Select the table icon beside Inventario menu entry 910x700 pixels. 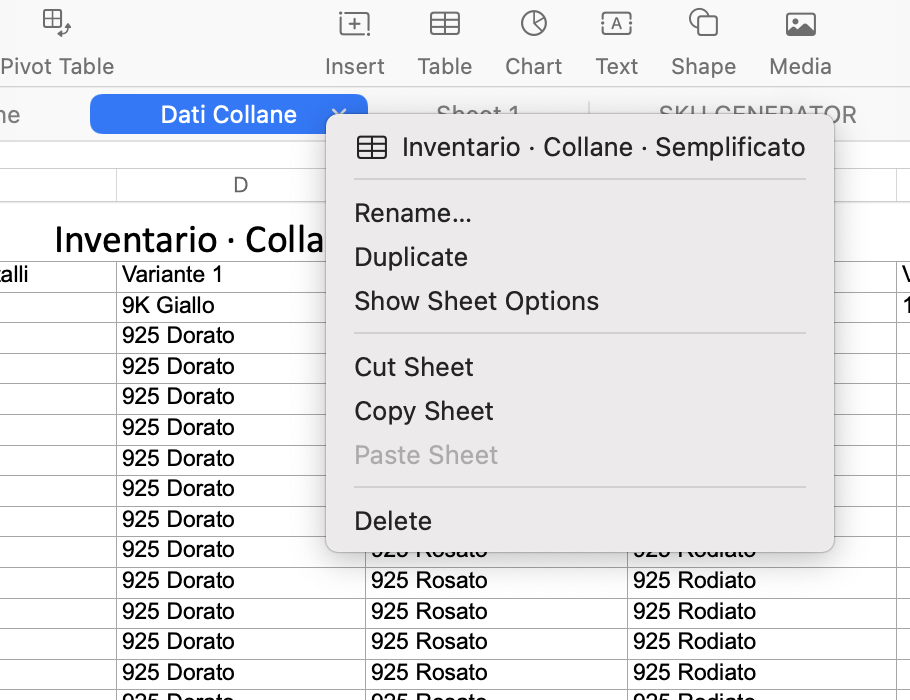point(372,148)
